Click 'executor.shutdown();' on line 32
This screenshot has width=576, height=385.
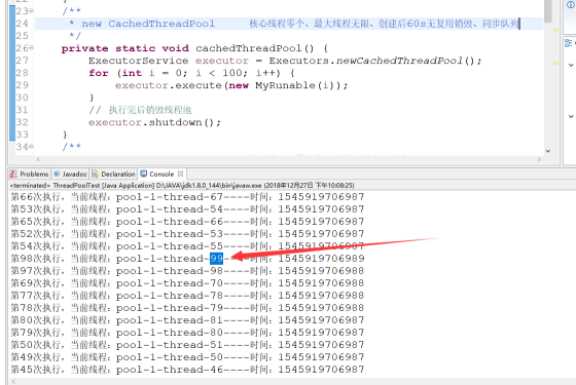tap(155, 122)
